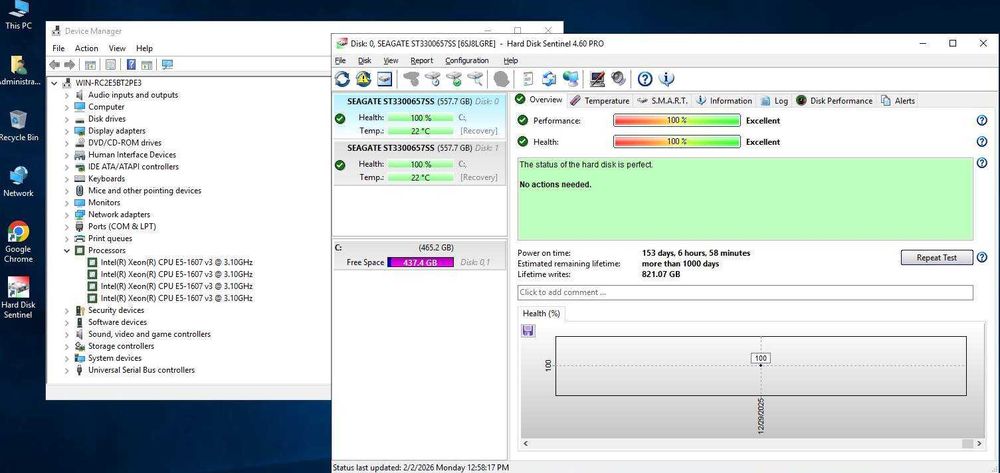Open Report menu in Hard Disk Sentinel

422,61
